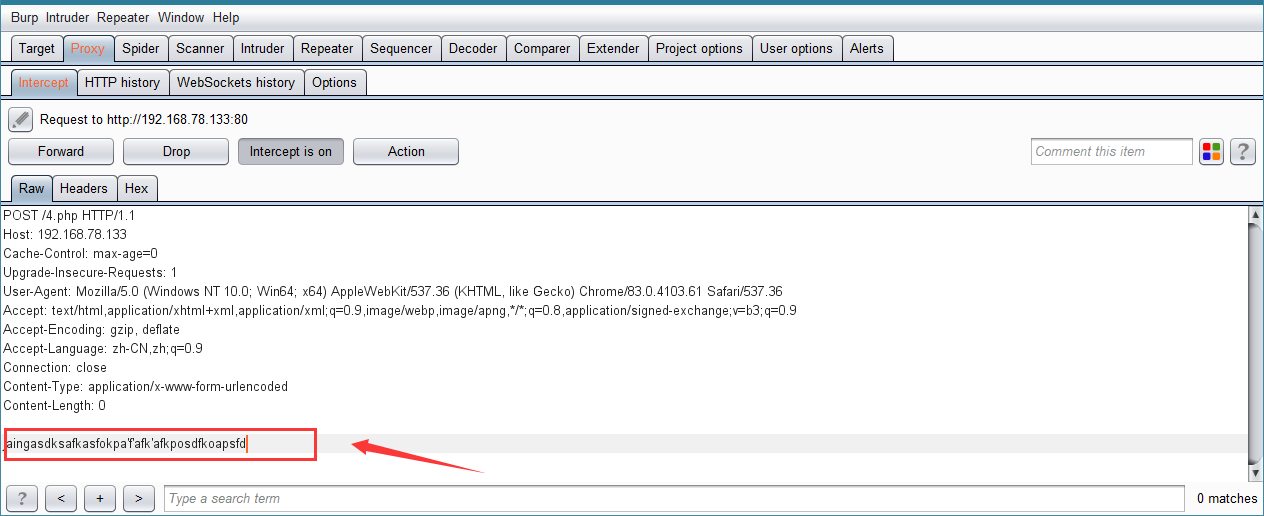This screenshot has width=1264, height=516.
Task: Switch to the Hex view tab
Action: tap(137, 188)
